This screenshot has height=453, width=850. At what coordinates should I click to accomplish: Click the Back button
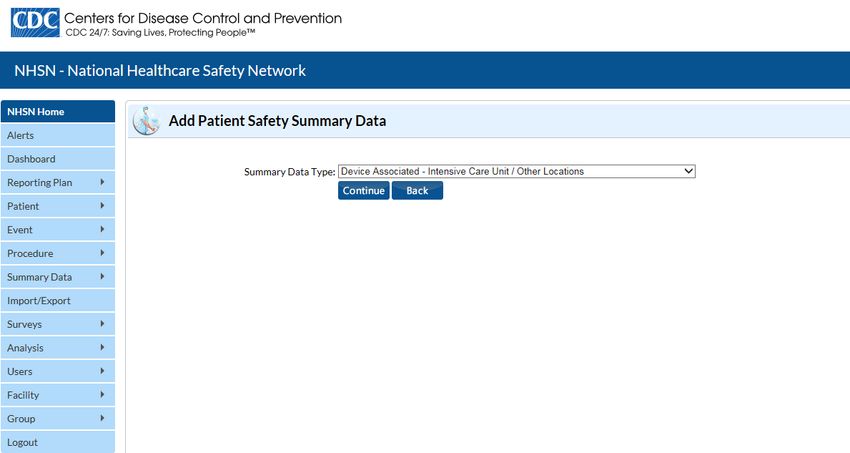[x=417, y=191]
